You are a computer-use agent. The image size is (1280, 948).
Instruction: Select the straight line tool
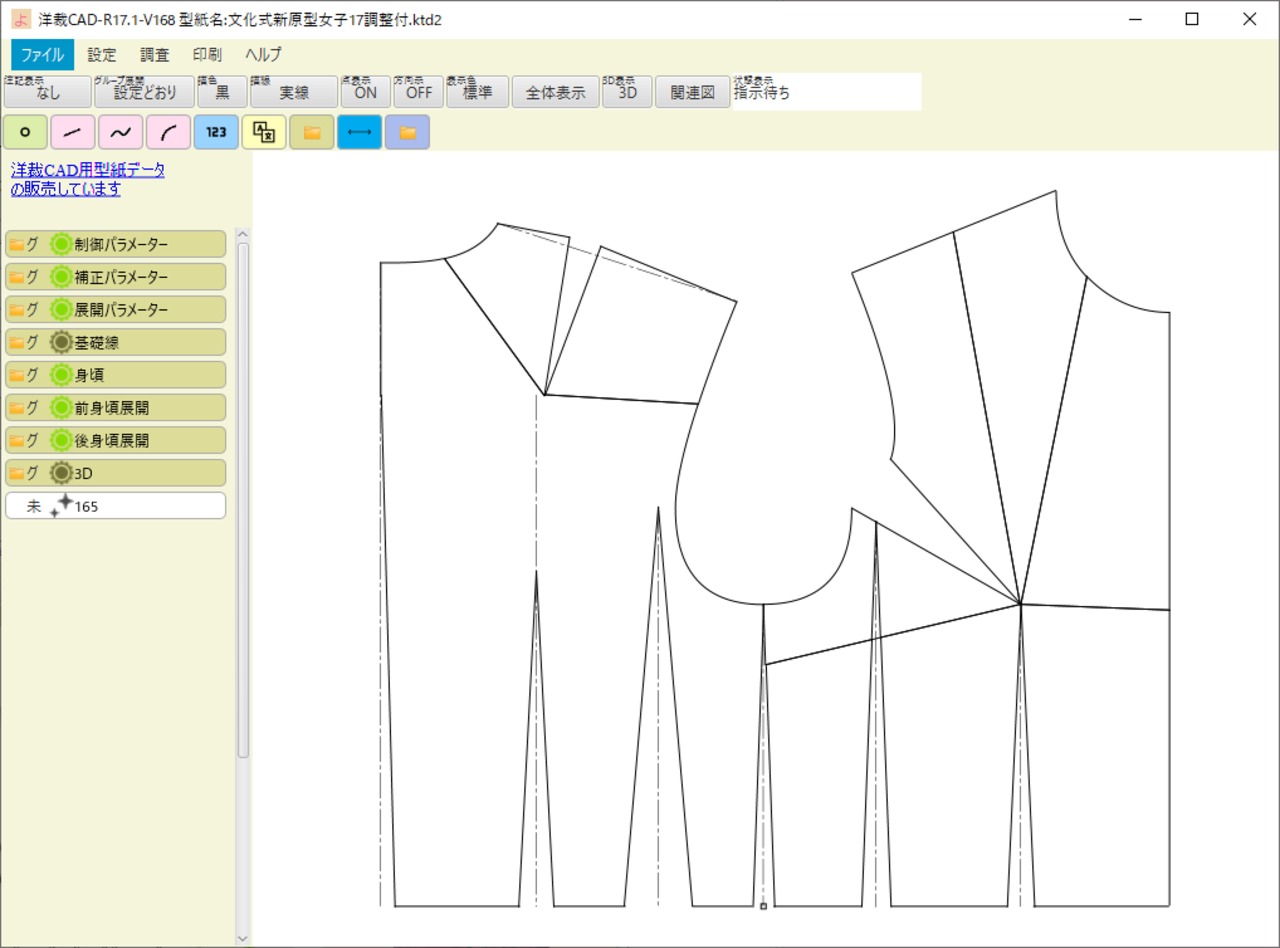point(74,132)
